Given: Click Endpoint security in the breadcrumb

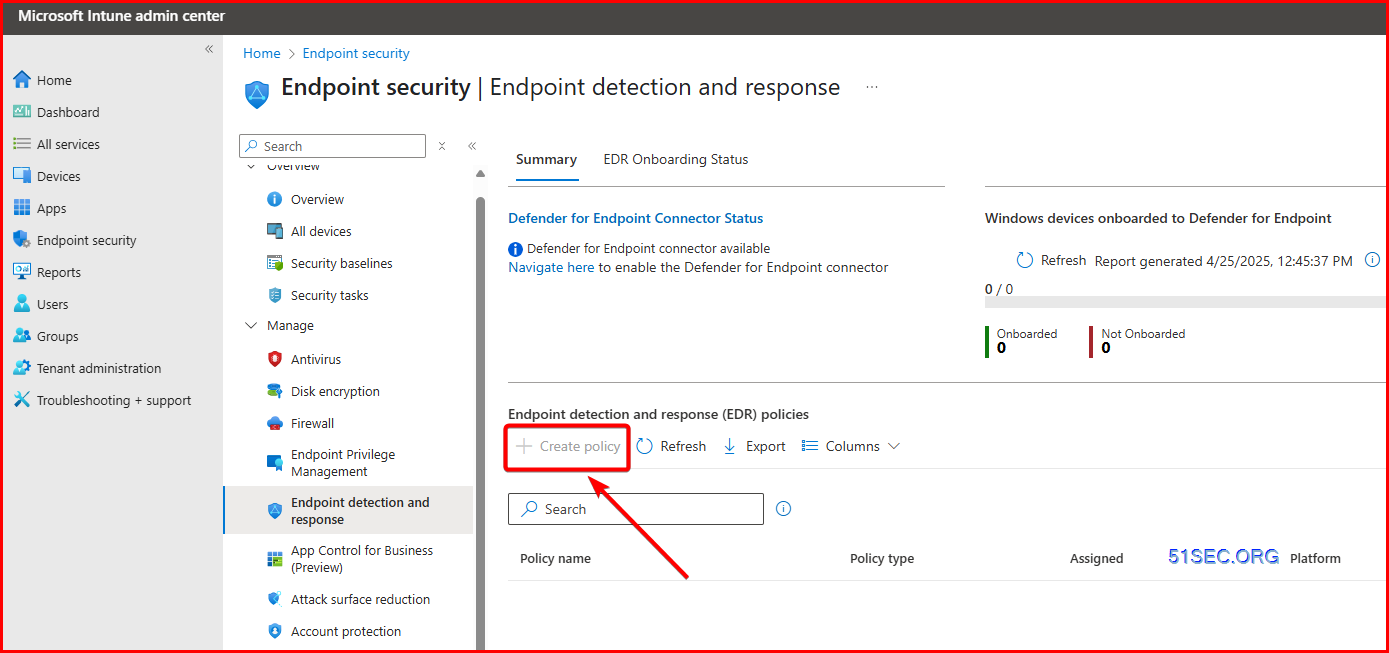Looking at the screenshot, I should (356, 53).
